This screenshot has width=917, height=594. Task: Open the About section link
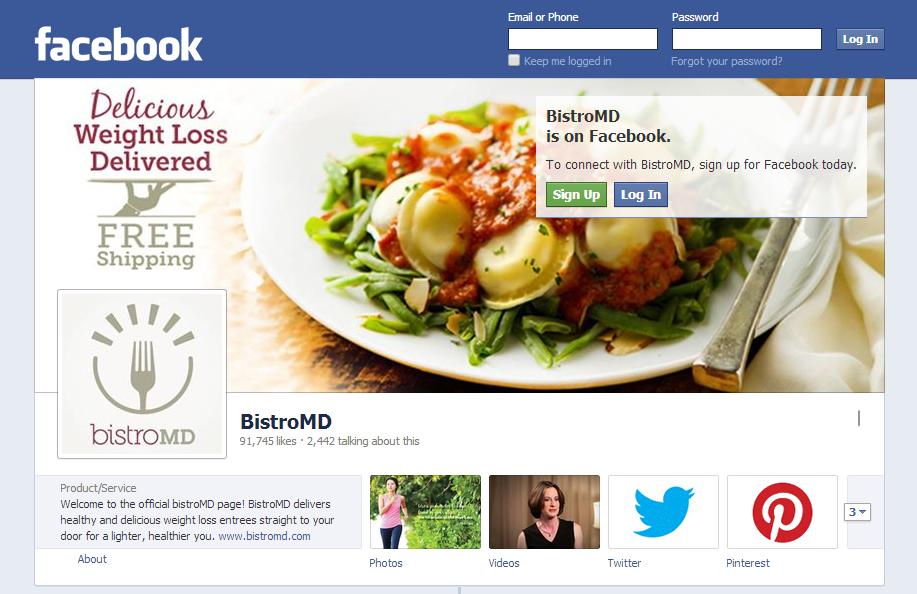(92, 559)
